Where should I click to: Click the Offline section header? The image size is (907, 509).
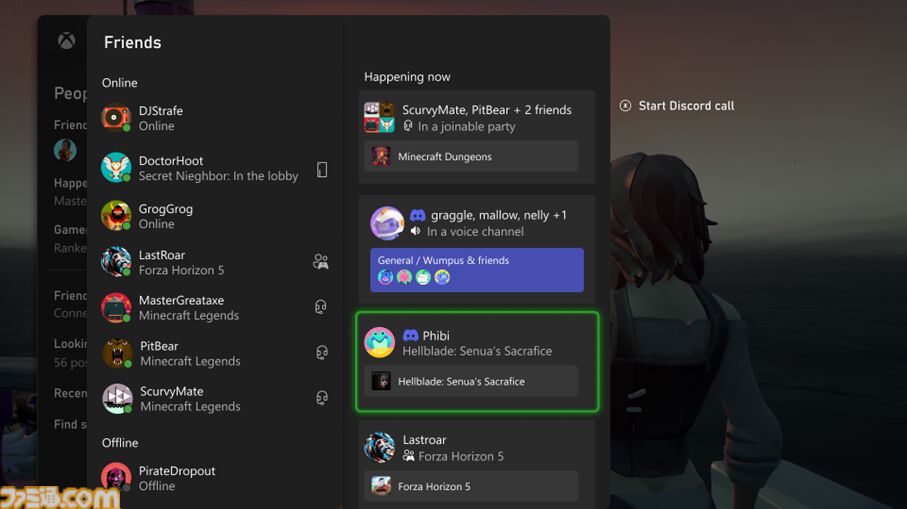120,442
